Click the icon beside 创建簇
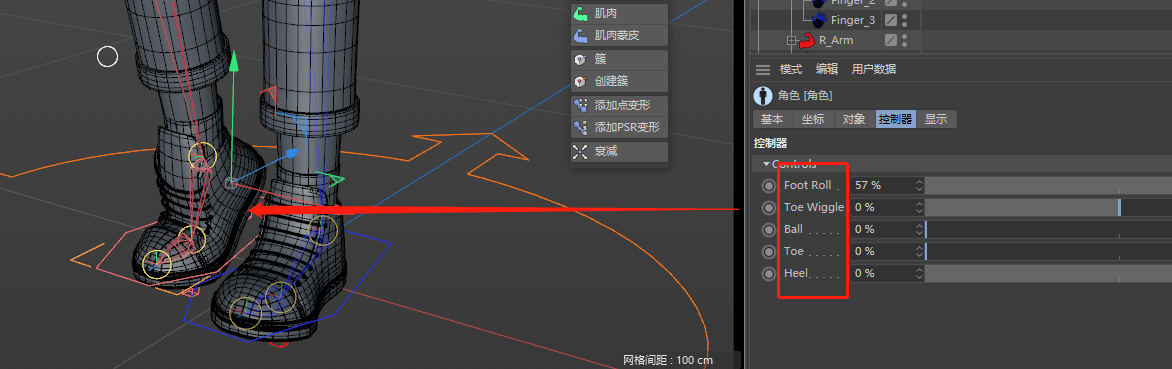The height and width of the screenshot is (369, 1172). 580,81
